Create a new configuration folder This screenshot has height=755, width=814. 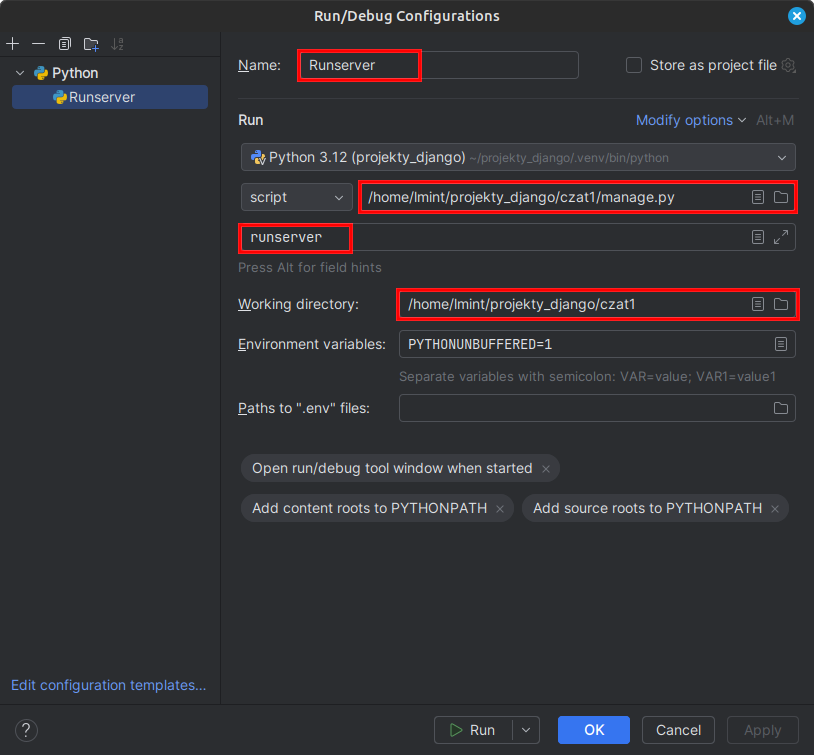[91, 44]
